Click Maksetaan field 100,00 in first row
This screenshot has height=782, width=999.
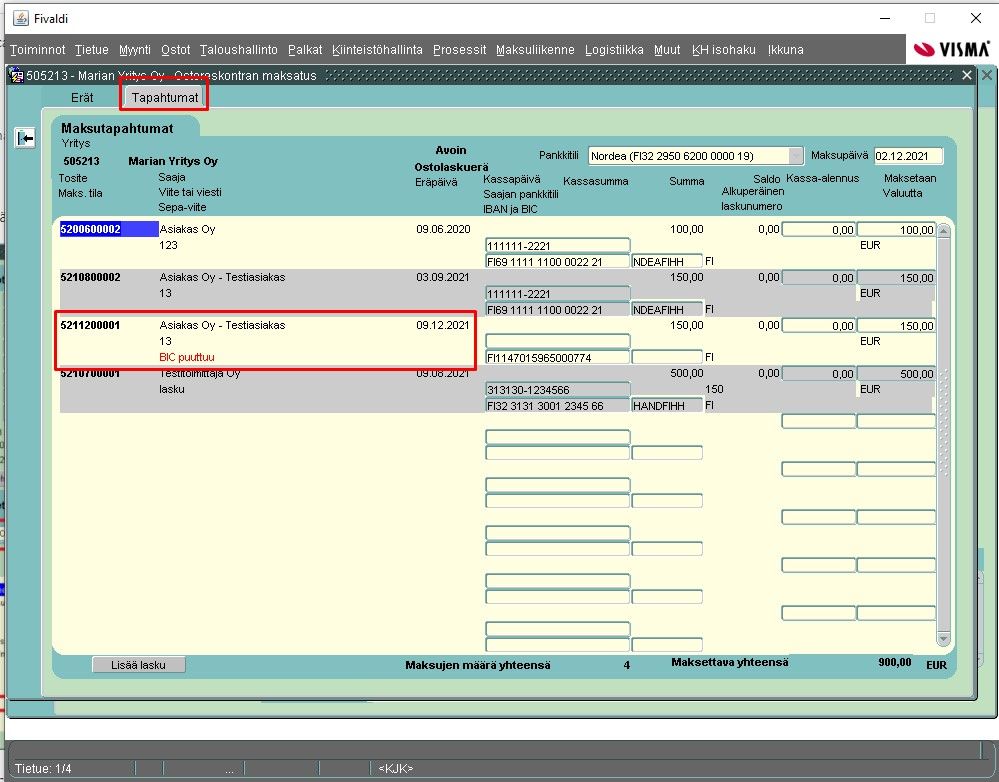[896, 229]
